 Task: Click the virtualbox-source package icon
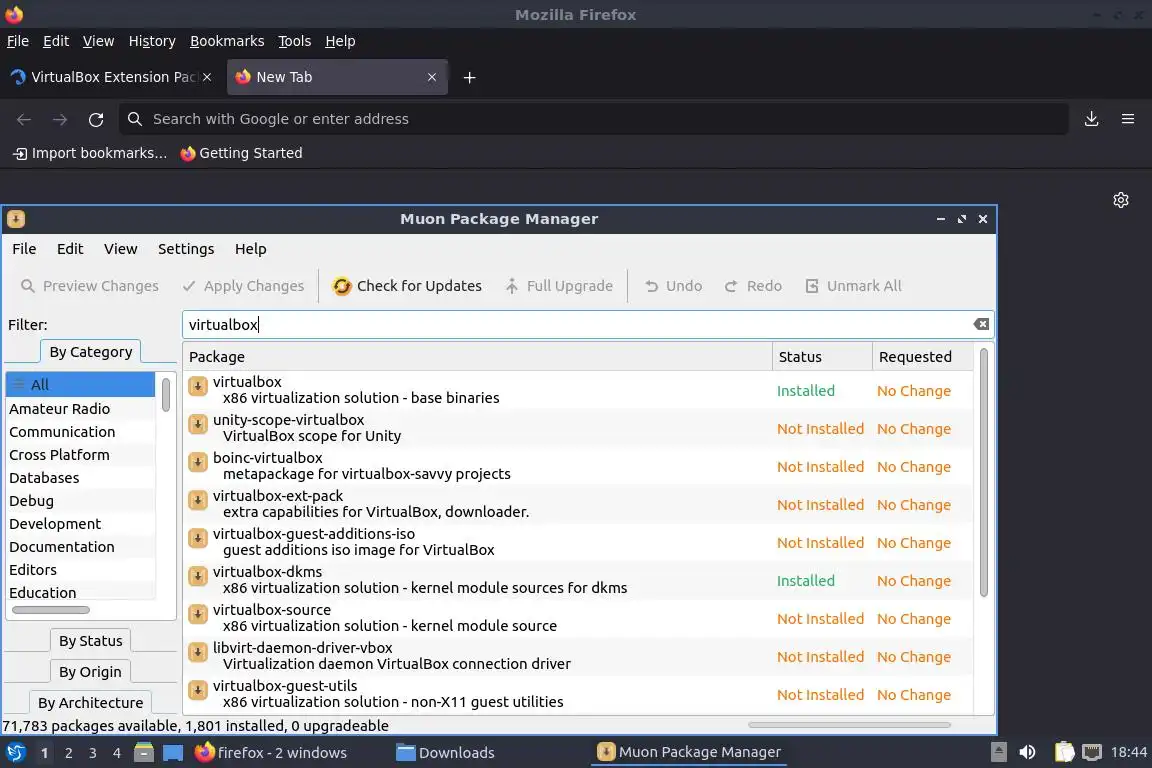tap(198, 614)
